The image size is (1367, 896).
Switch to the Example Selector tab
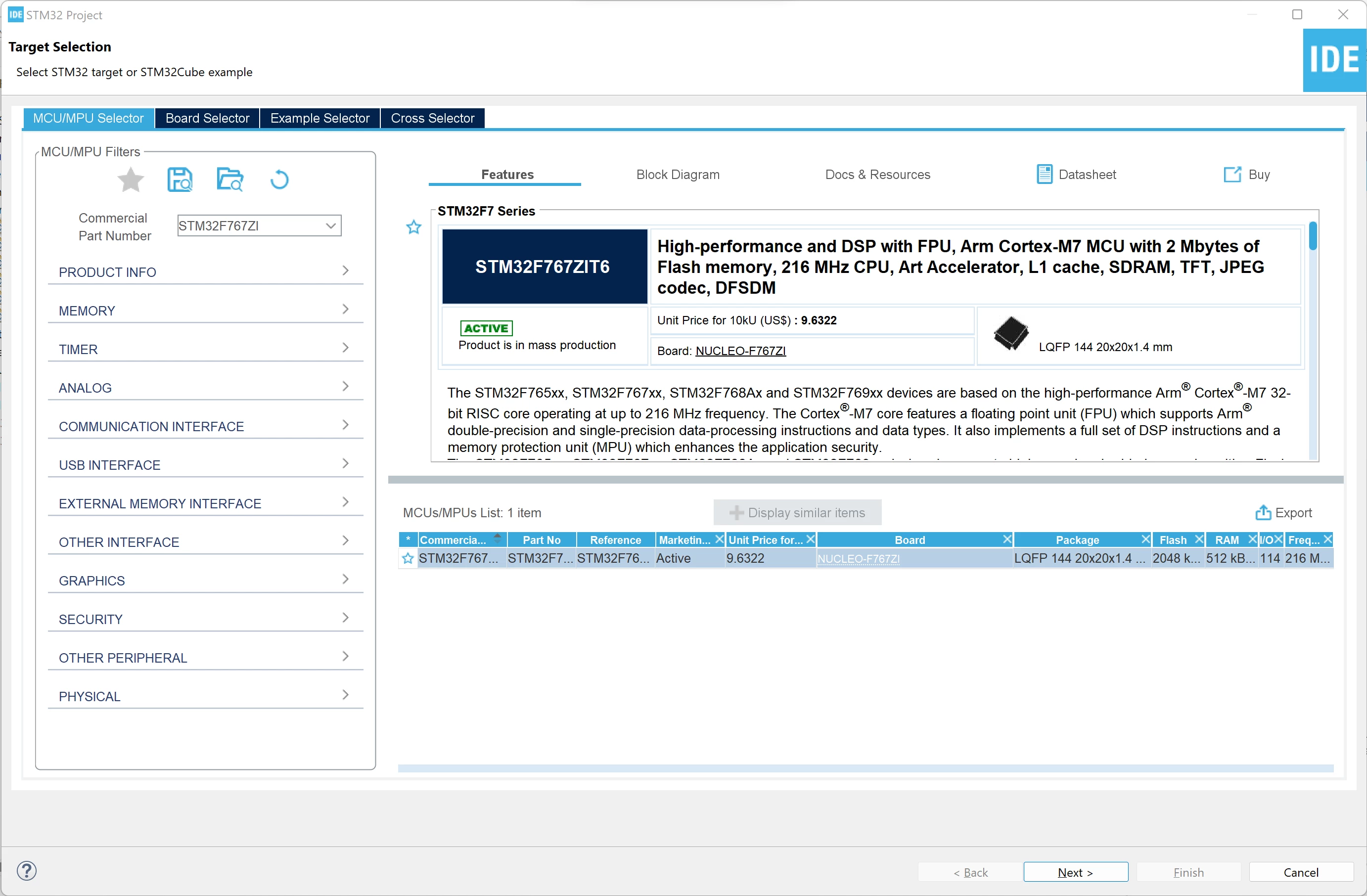(x=320, y=118)
